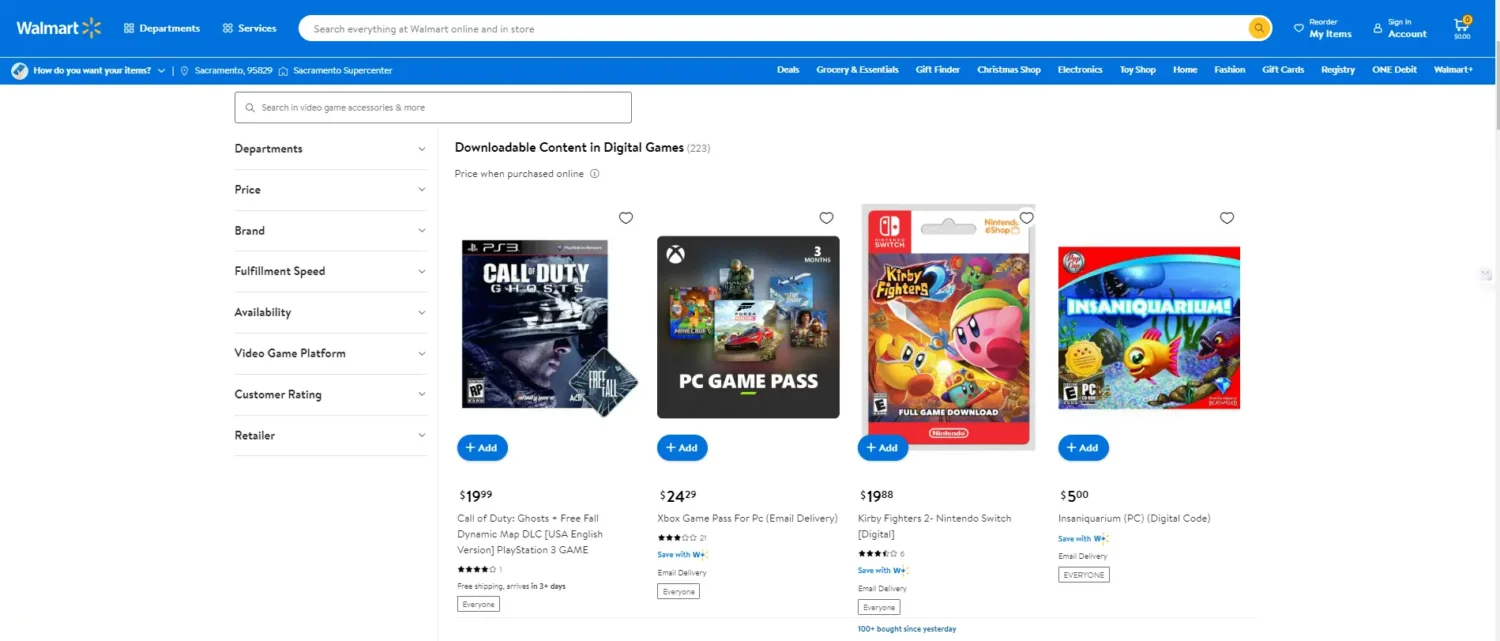Add Kirby Fighters 2 to cart
Screen dimensions: 1500x641
coord(883,448)
